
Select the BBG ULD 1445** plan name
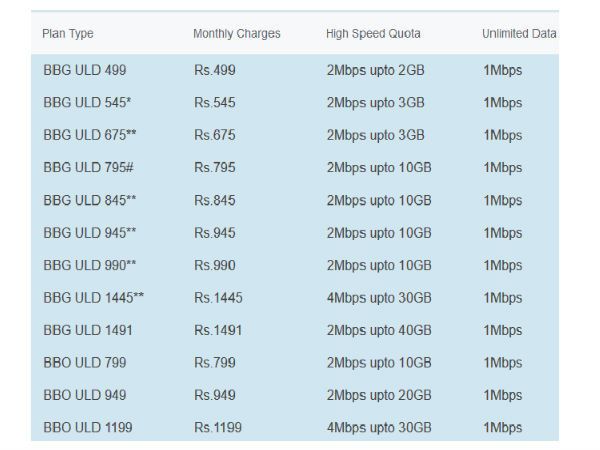pyautogui.click(x=94, y=298)
